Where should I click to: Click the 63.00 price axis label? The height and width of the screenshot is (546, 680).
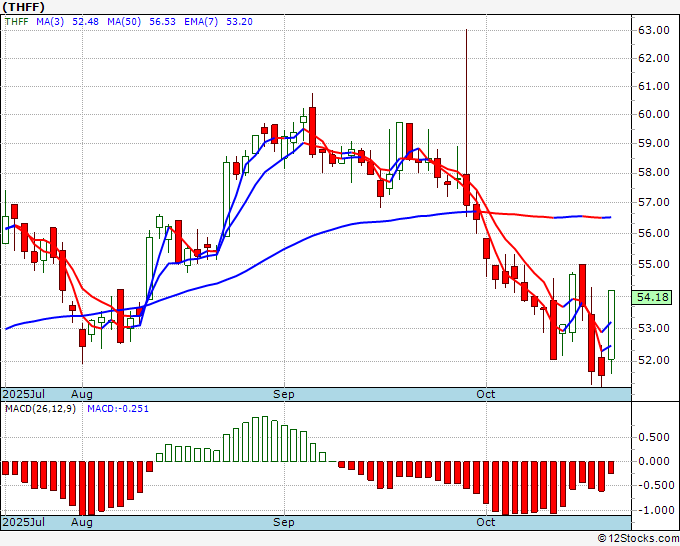coord(654,30)
